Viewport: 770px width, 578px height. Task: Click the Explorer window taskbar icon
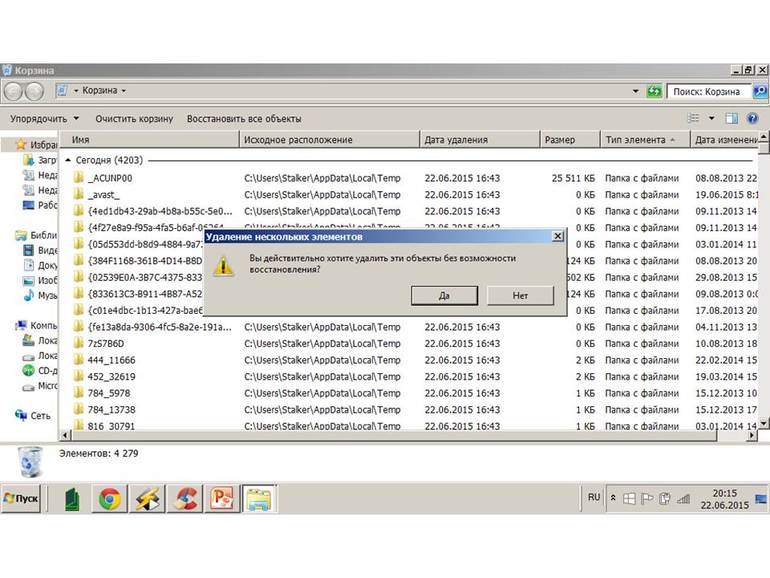pyautogui.click(x=260, y=498)
